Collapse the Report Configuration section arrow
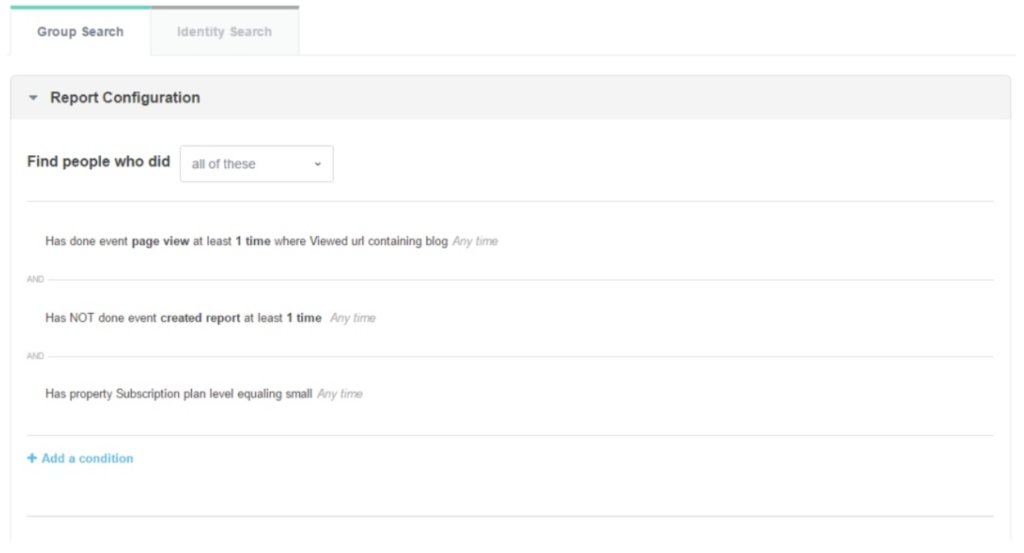The image size is (1024, 553). click(x=33, y=98)
